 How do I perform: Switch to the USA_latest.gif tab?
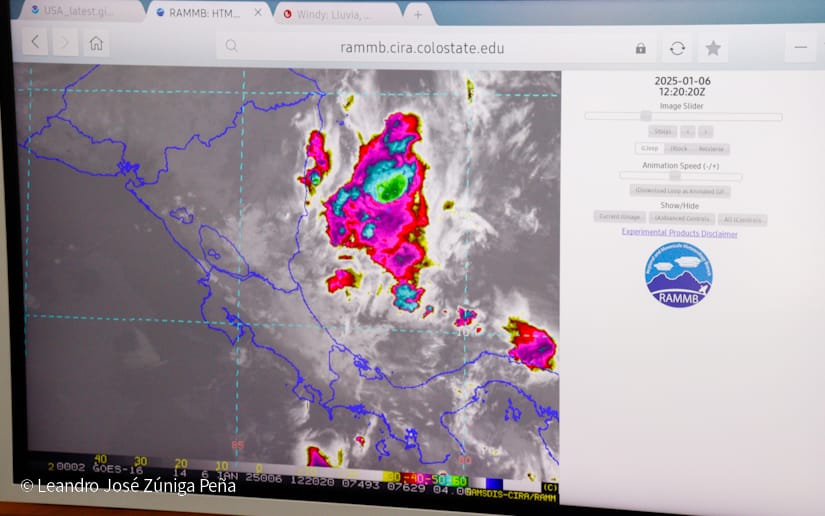point(80,11)
